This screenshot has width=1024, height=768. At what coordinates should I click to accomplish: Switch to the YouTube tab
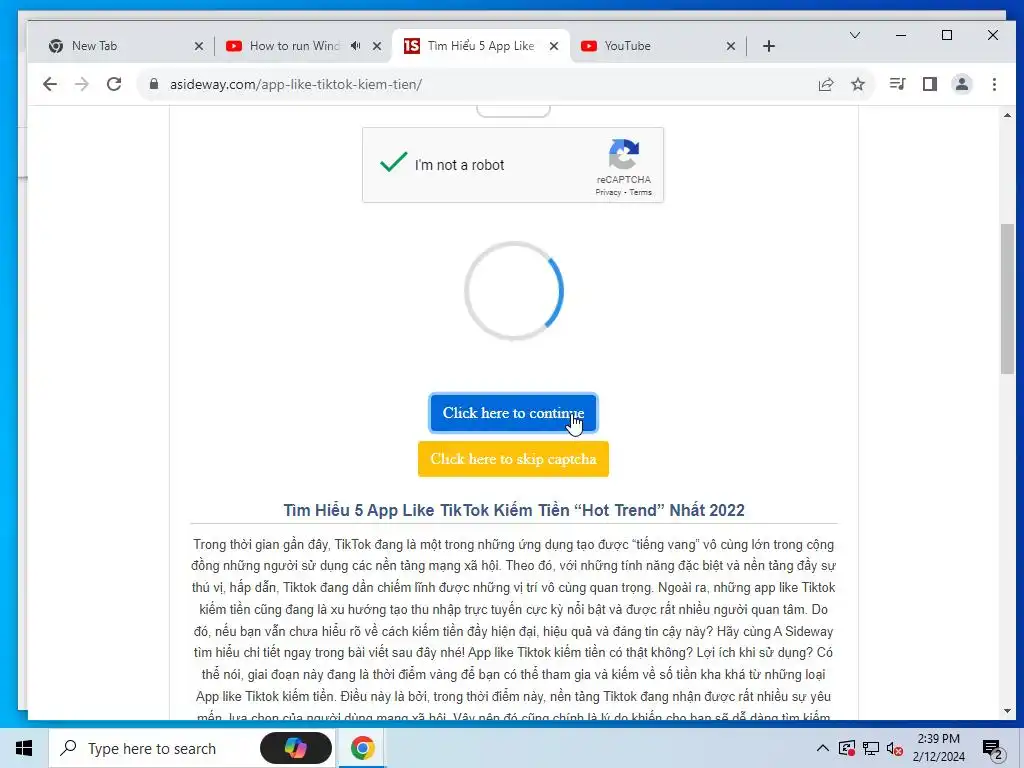click(x=657, y=46)
